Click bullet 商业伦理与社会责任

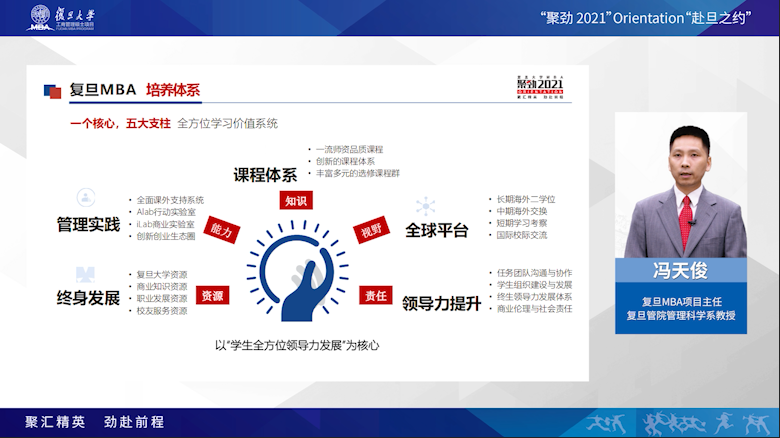[534, 309]
